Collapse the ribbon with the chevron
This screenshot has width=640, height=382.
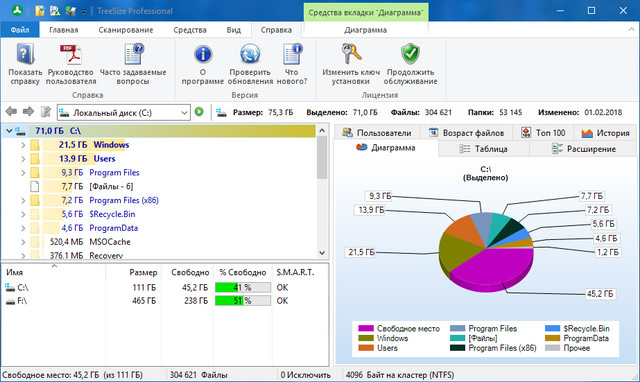pos(631,29)
